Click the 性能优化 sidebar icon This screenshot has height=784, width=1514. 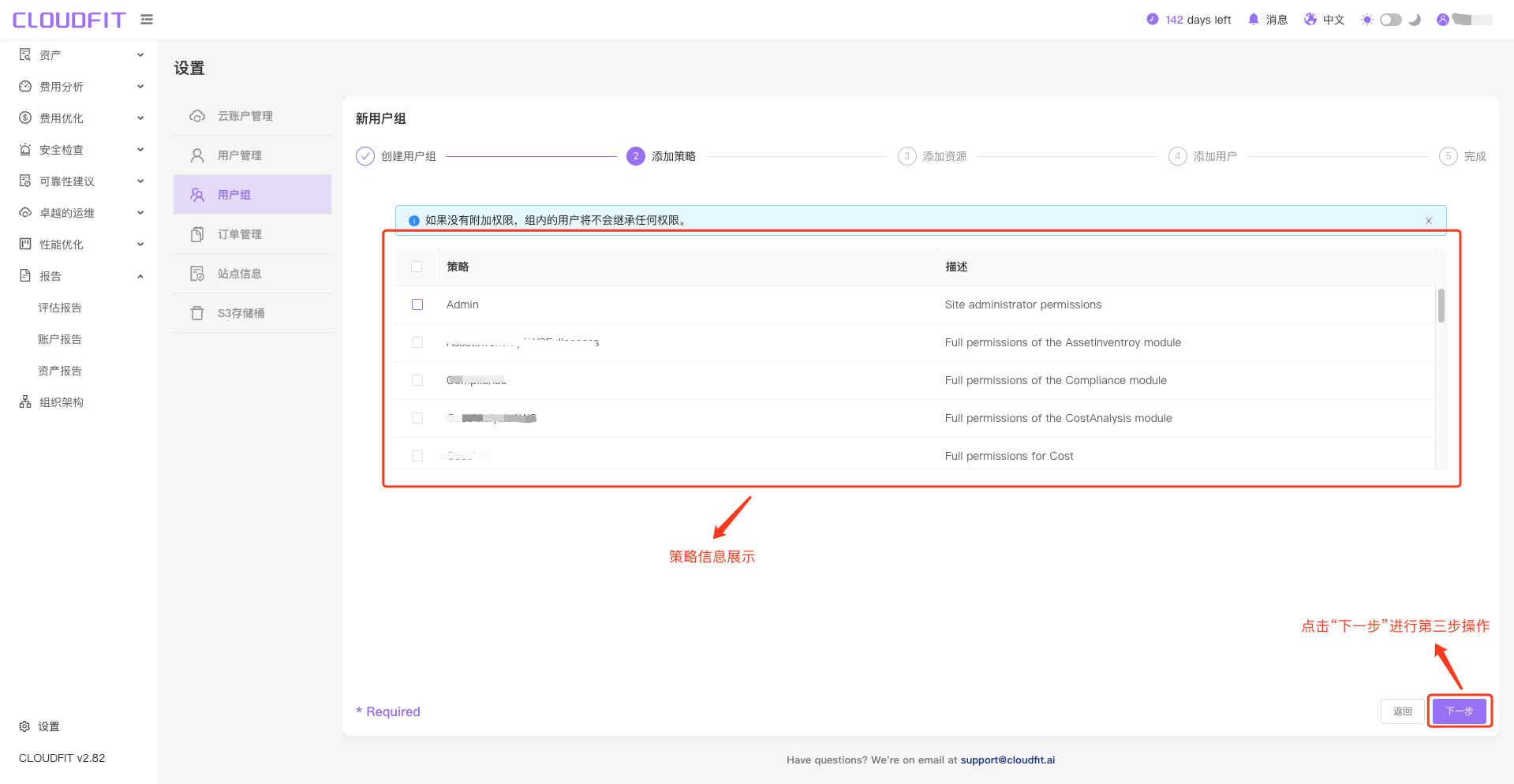[x=25, y=244]
